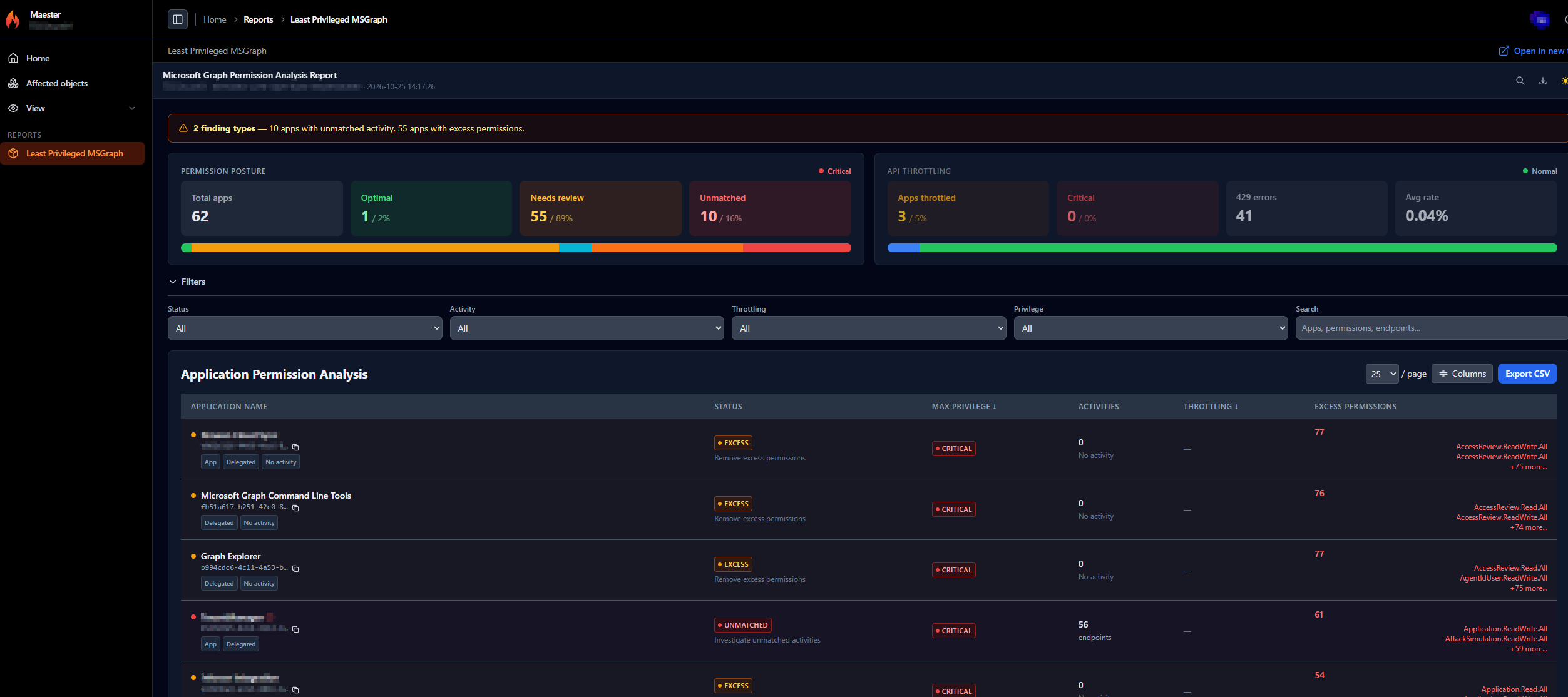Click the Open in new tab icon
The width and height of the screenshot is (1568, 697).
point(1504,51)
